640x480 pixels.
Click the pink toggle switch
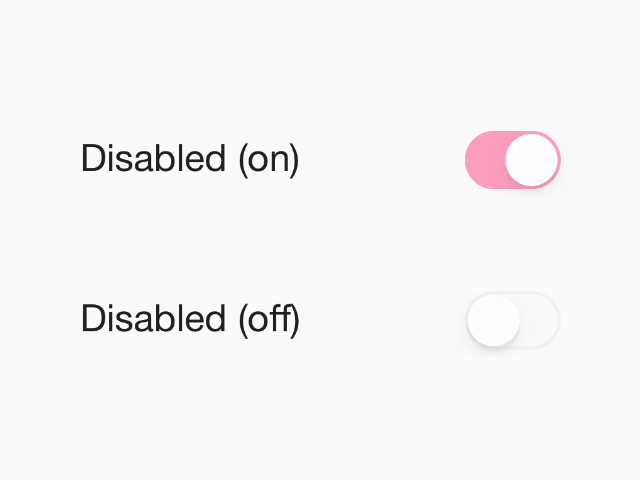coord(512,160)
